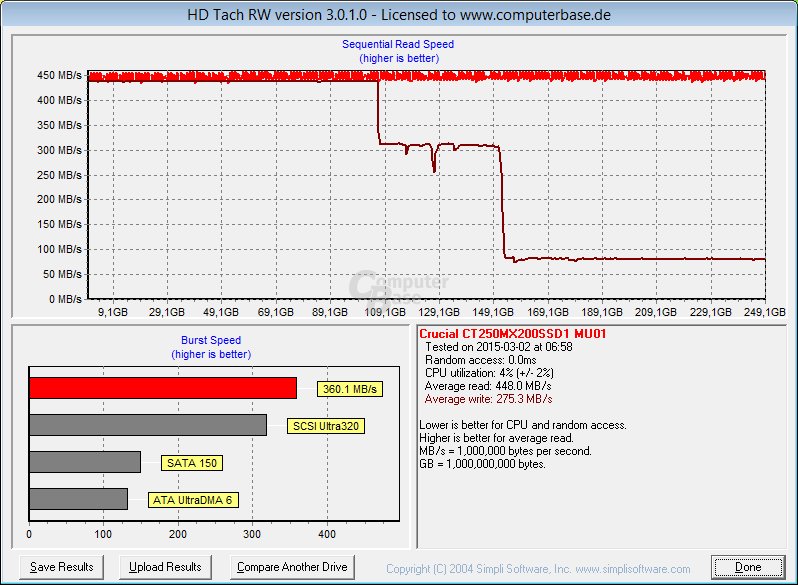798x585 pixels.
Task: Click the 360.1 MB/s yellow label
Action: tap(350, 389)
